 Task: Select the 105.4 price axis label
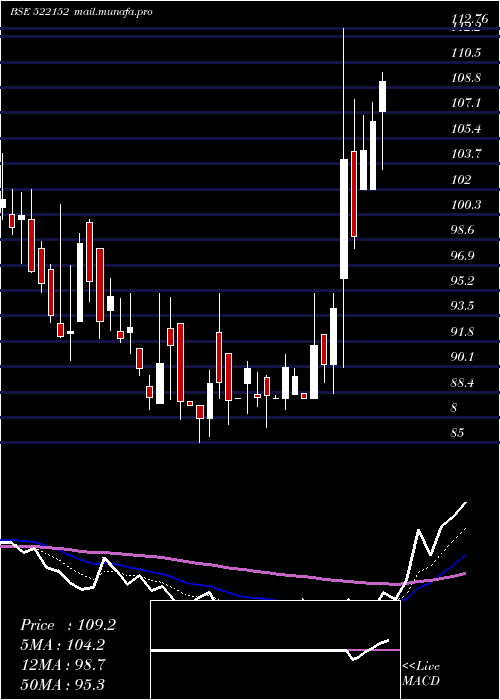(467, 129)
